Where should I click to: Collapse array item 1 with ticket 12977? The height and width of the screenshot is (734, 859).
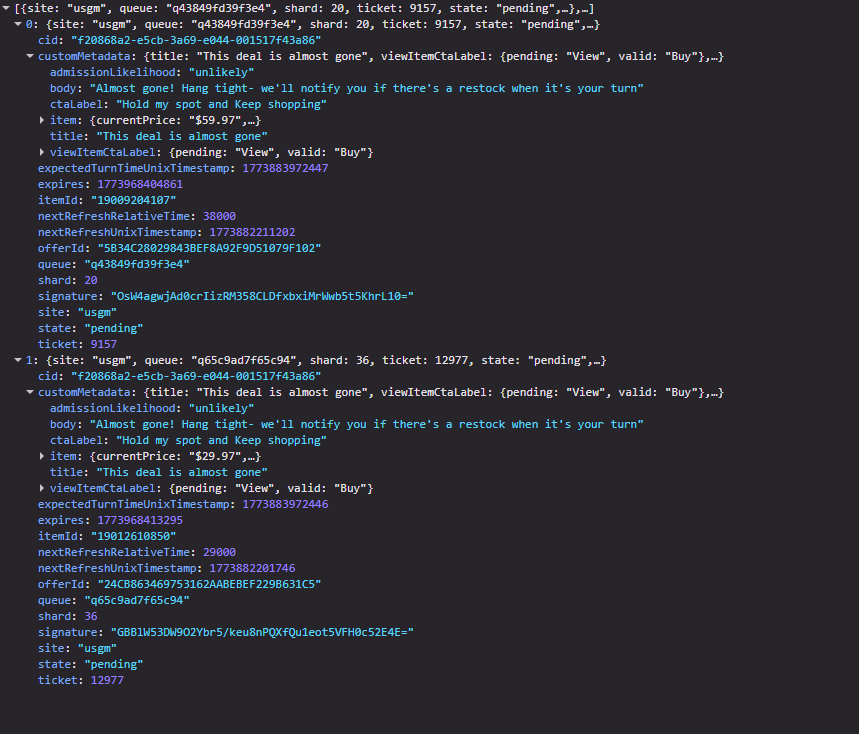pyautogui.click(x=18, y=360)
